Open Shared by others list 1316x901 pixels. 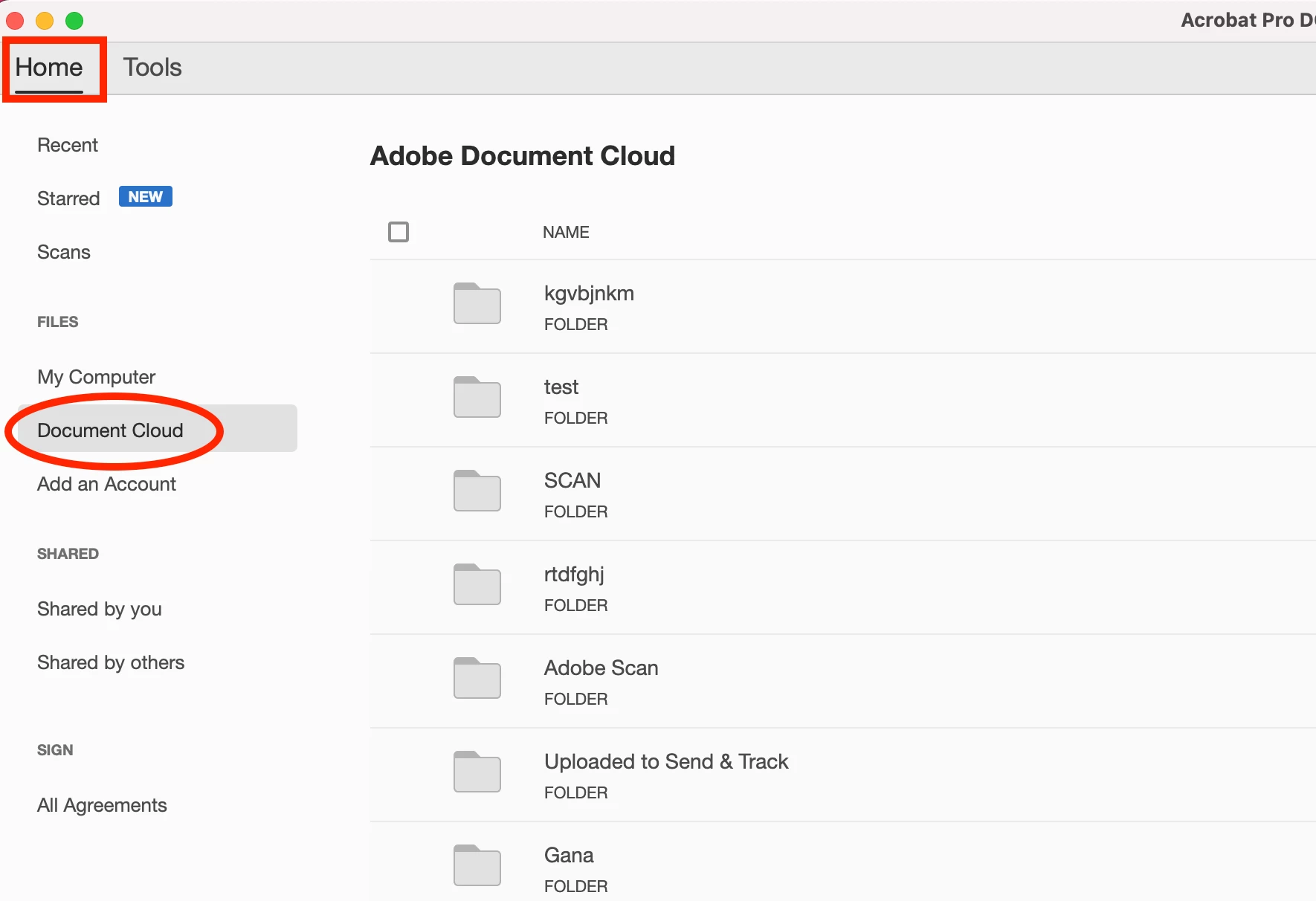[111, 662]
